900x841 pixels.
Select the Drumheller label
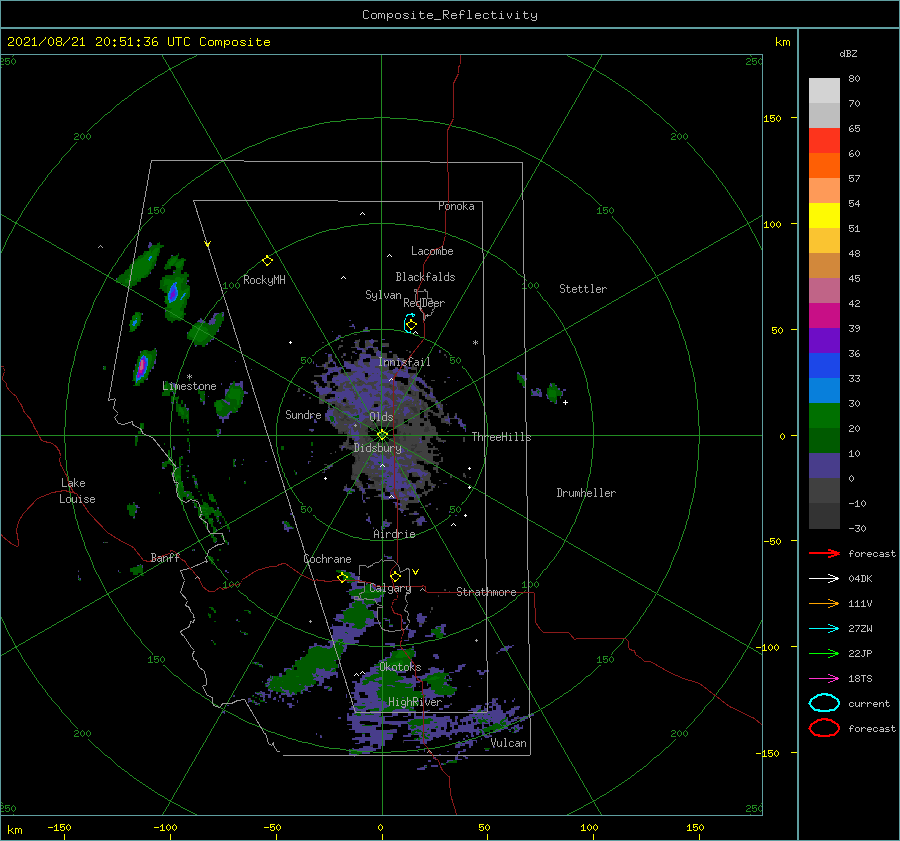[586, 493]
